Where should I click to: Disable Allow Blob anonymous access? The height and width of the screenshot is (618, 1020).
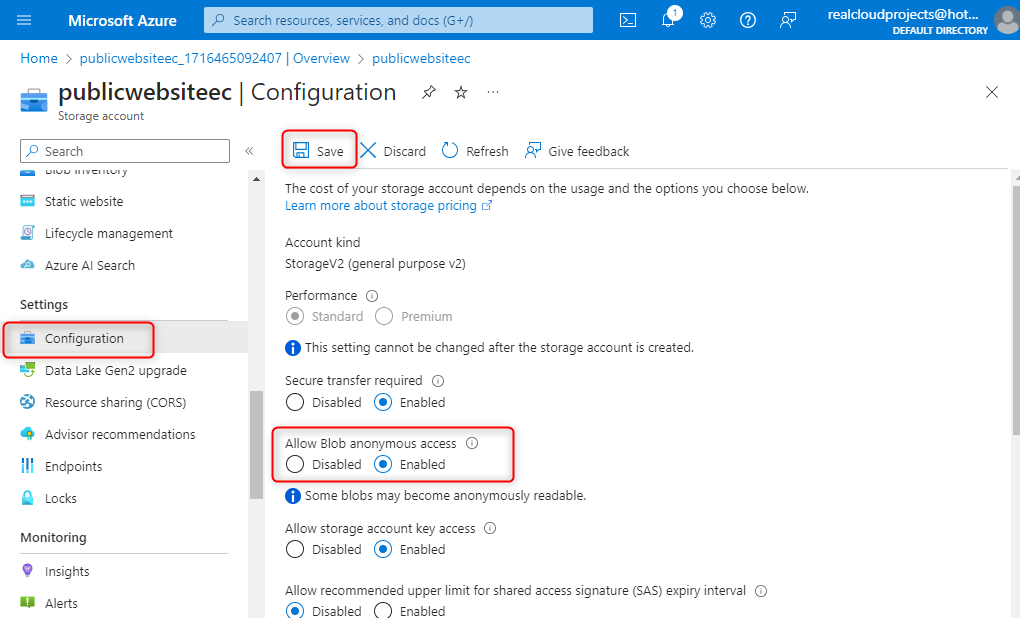click(x=295, y=464)
